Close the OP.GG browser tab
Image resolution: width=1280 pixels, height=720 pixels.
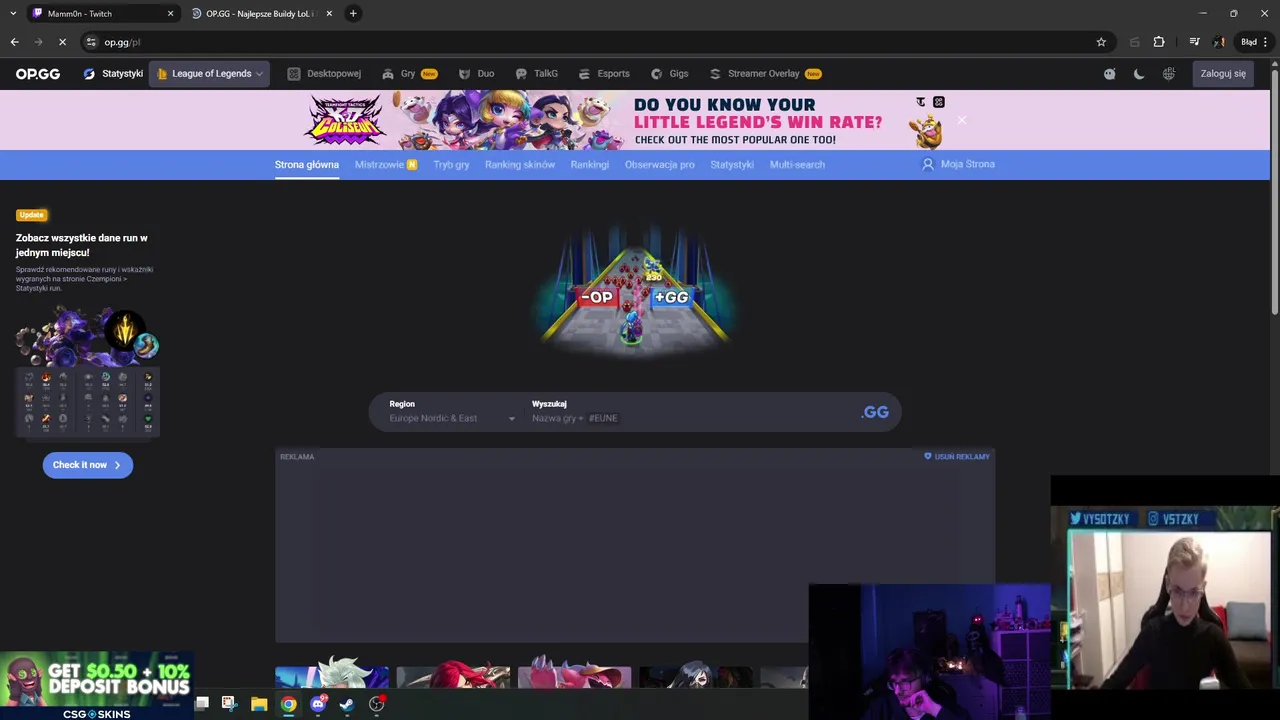[x=329, y=14]
